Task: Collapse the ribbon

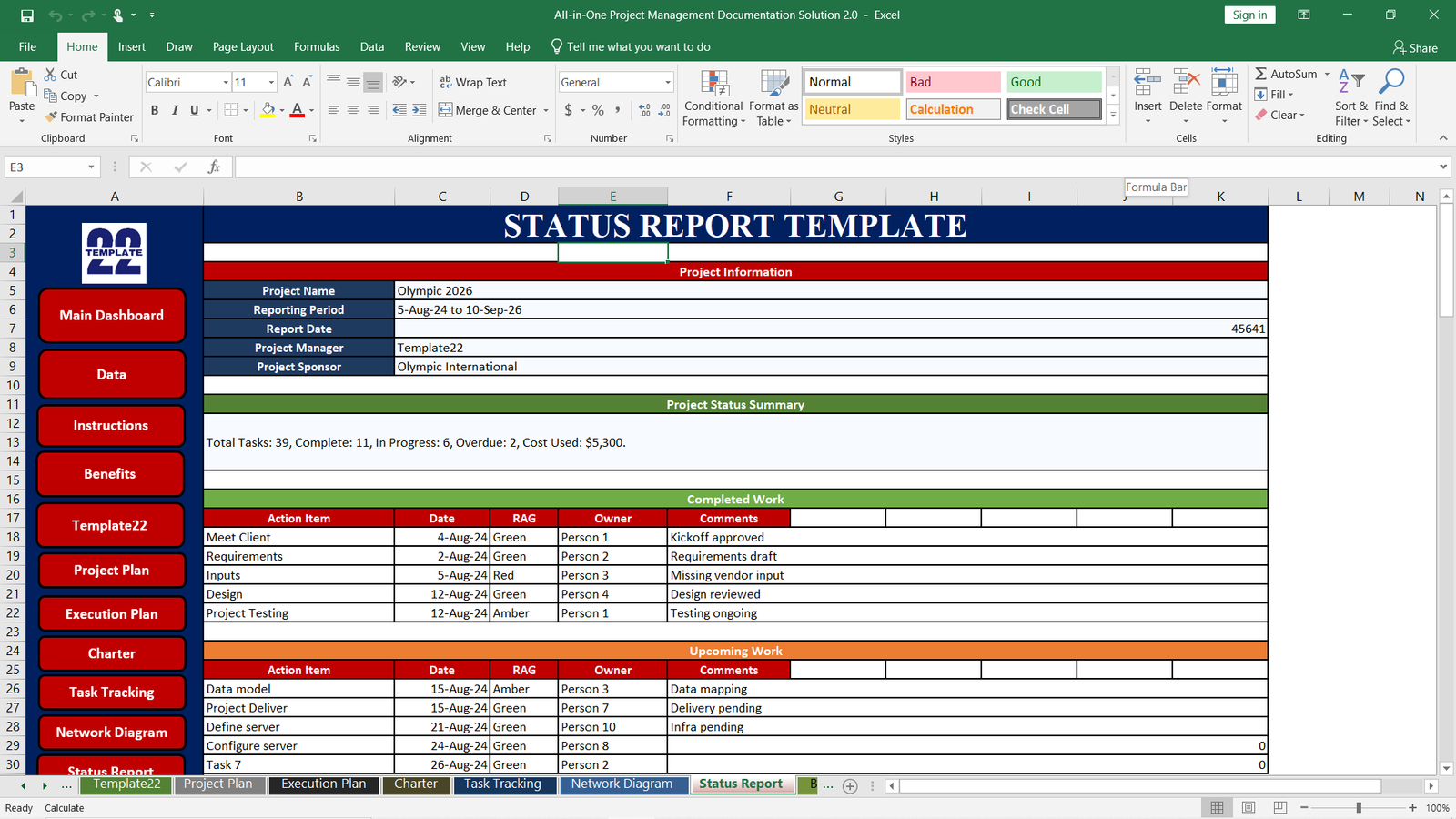Action: (1443, 138)
